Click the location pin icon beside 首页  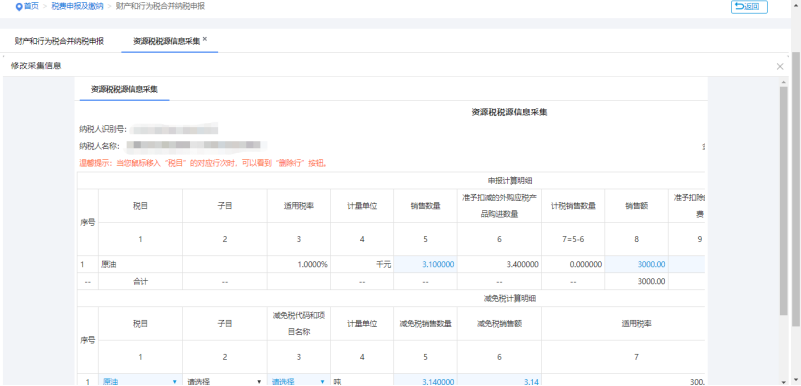click(x=19, y=7)
